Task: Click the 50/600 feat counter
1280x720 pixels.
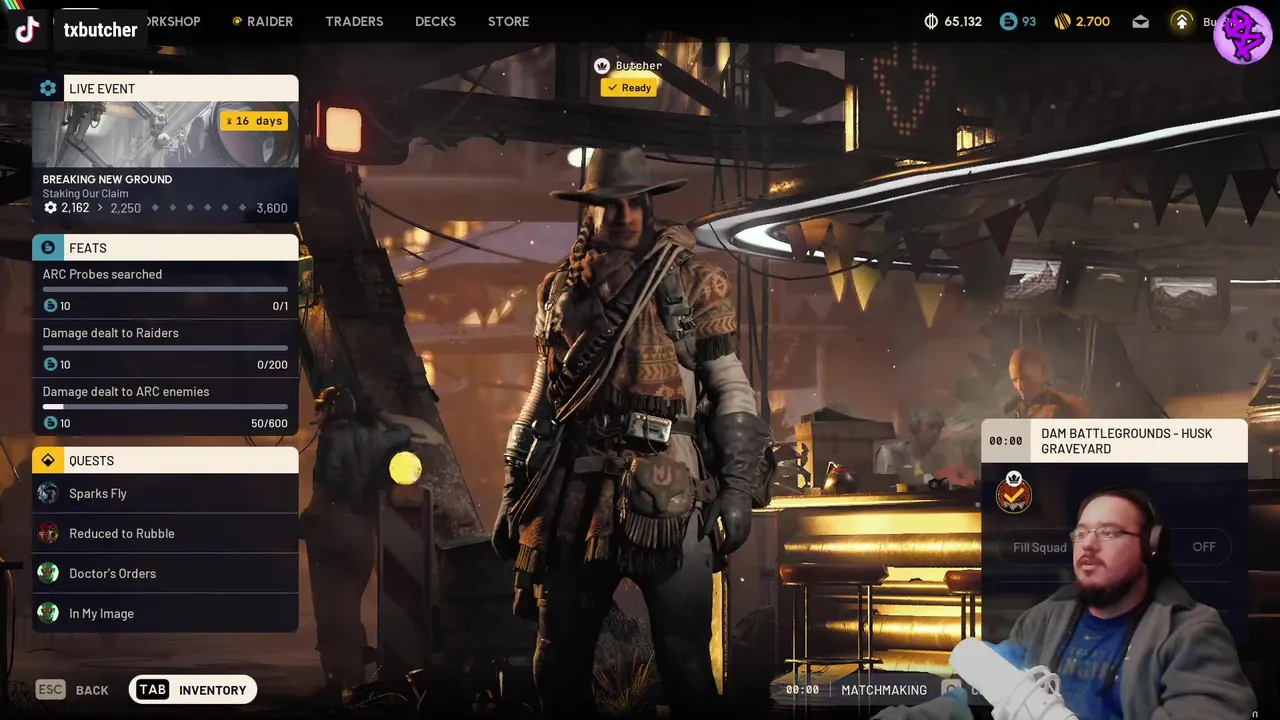Action: [269, 424]
